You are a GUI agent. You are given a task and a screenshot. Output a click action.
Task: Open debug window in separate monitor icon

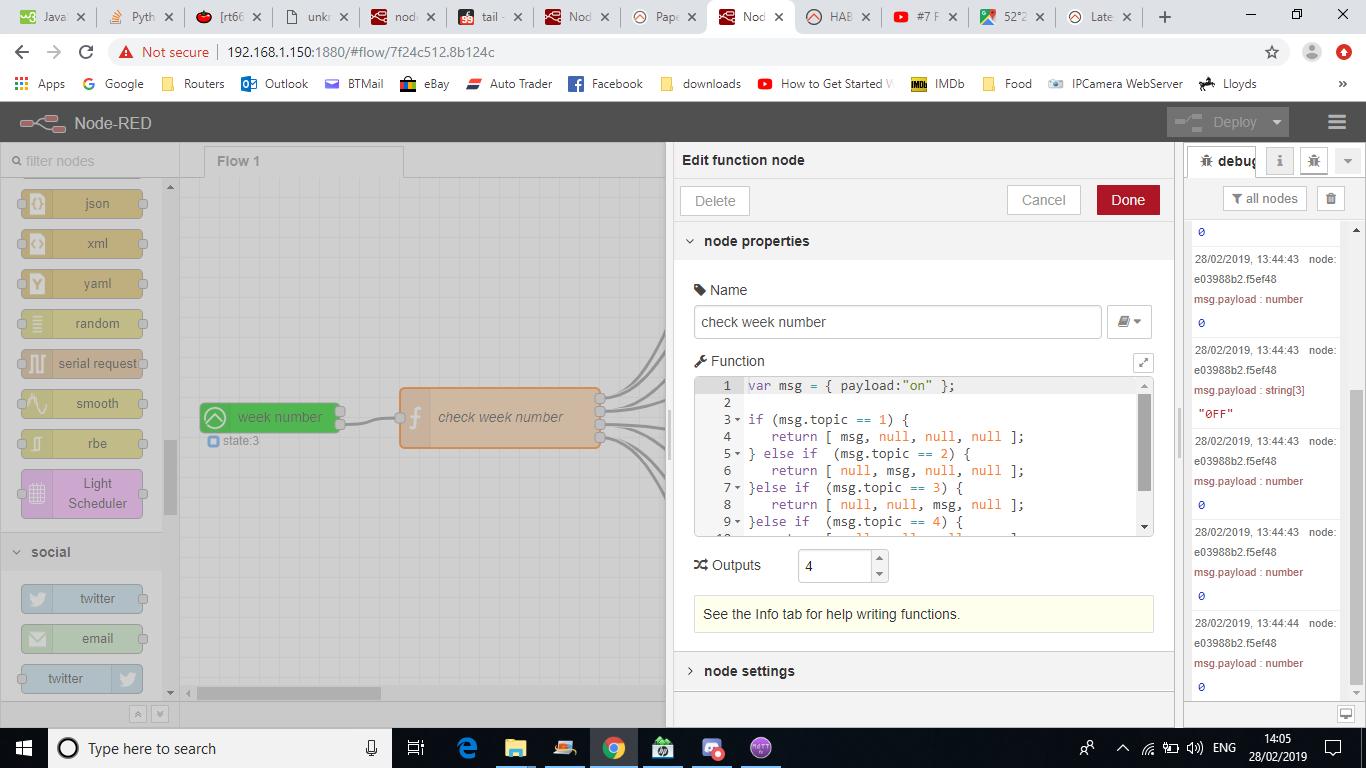[1345, 714]
